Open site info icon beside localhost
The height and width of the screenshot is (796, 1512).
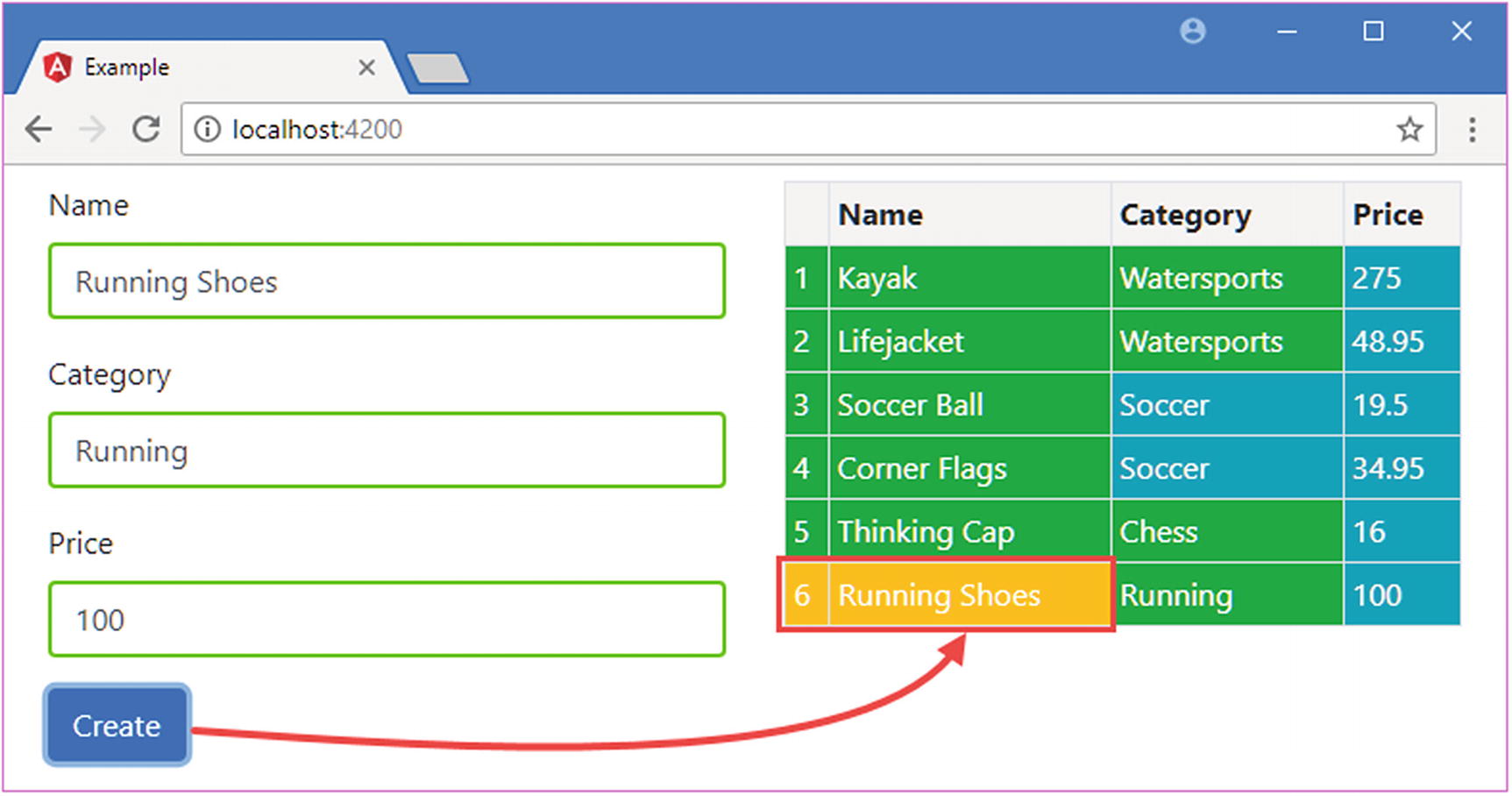click(207, 130)
